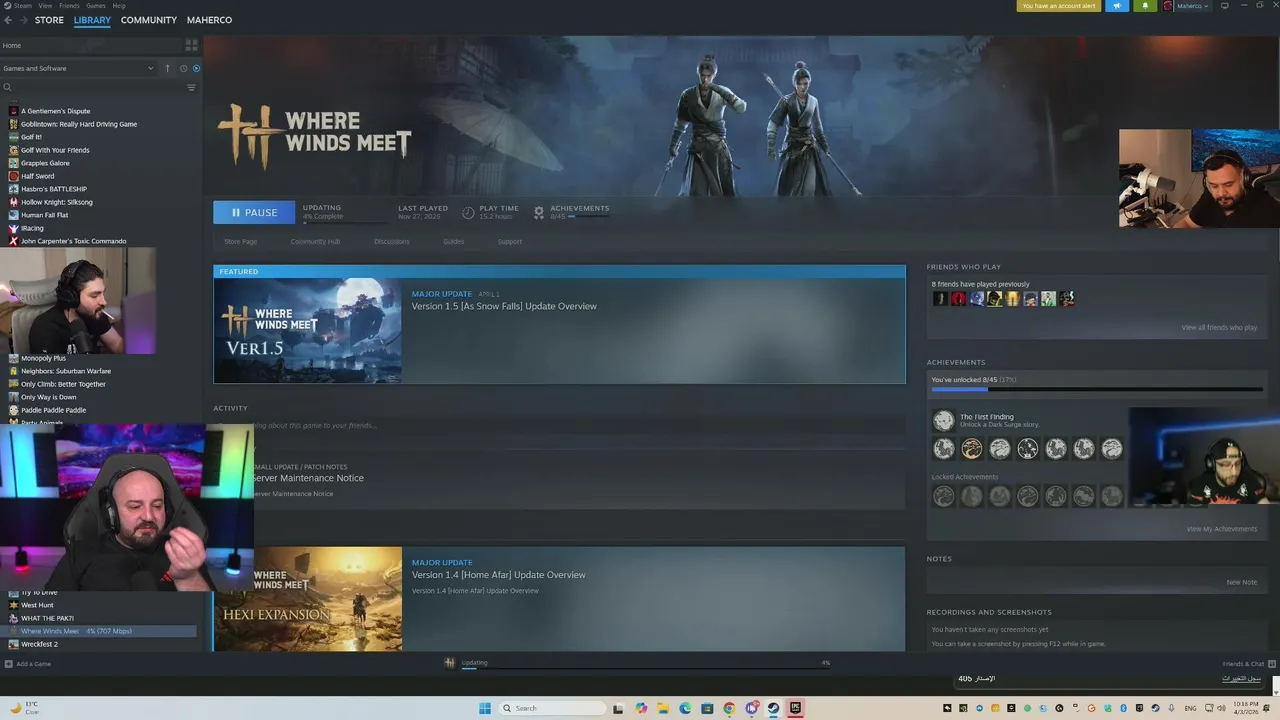Viewport: 1280px width, 720px height.
Task: Click the Add a Game label
Action: 34,664
